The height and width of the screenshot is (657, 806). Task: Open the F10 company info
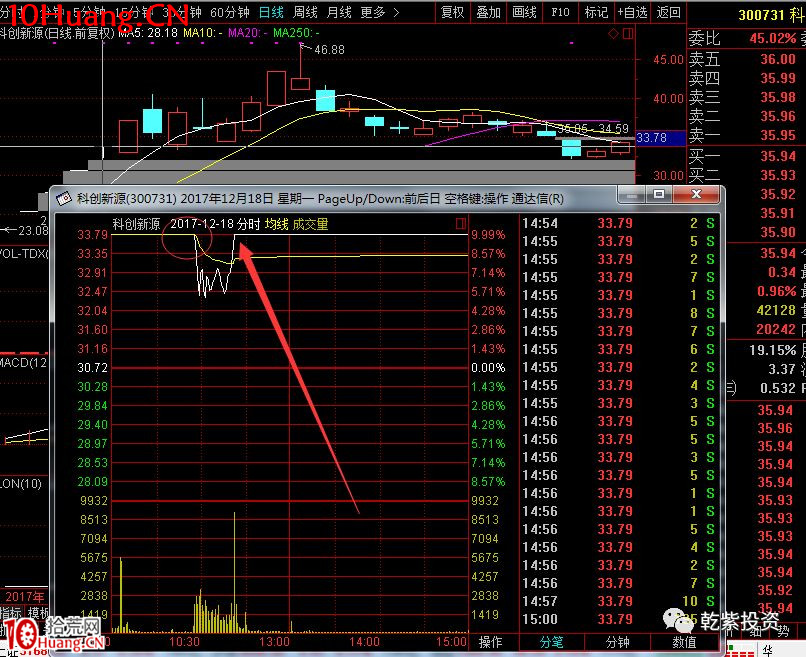click(x=560, y=12)
